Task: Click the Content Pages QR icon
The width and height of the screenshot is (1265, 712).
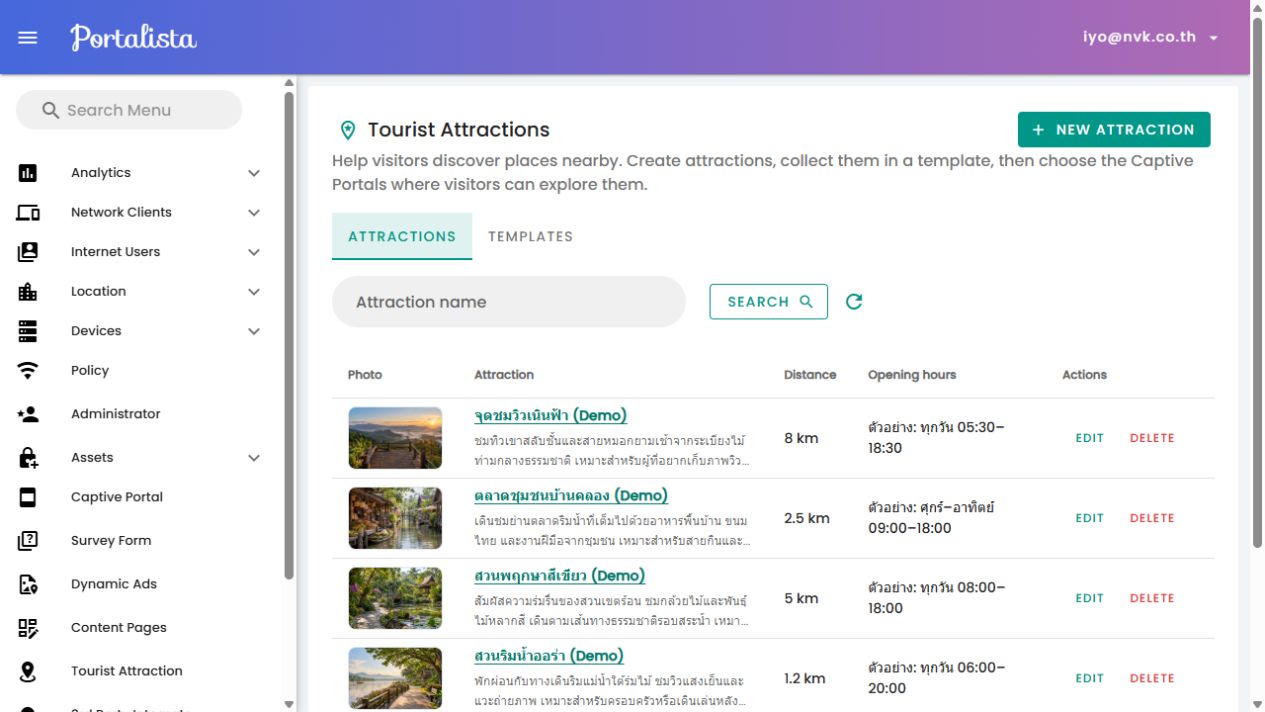Action: pyautogui.click(x=28, y=628)
